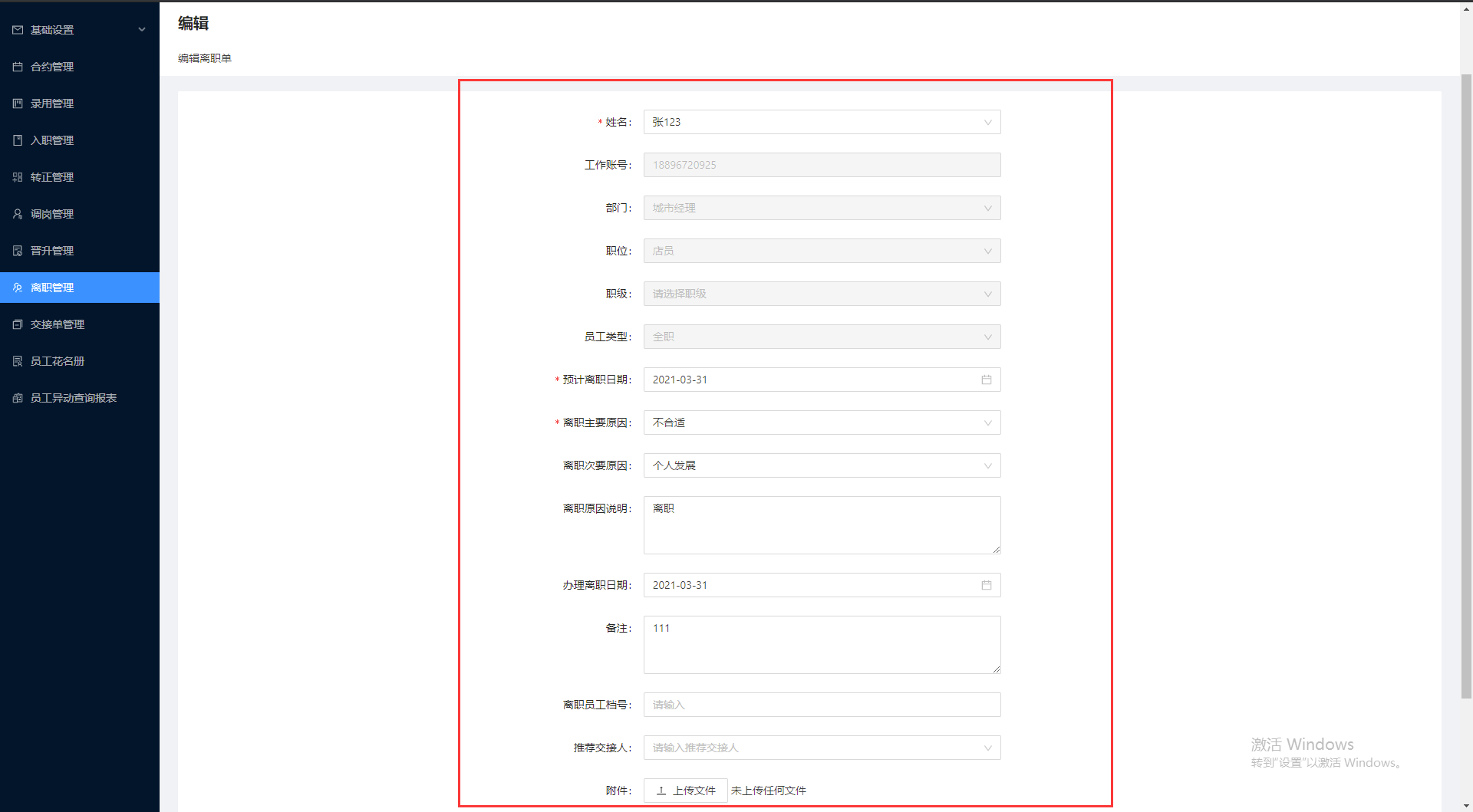Click the page vertical scrollbar
Viewport: 1473px width, 812px height.
click(x=1466, y=386)
